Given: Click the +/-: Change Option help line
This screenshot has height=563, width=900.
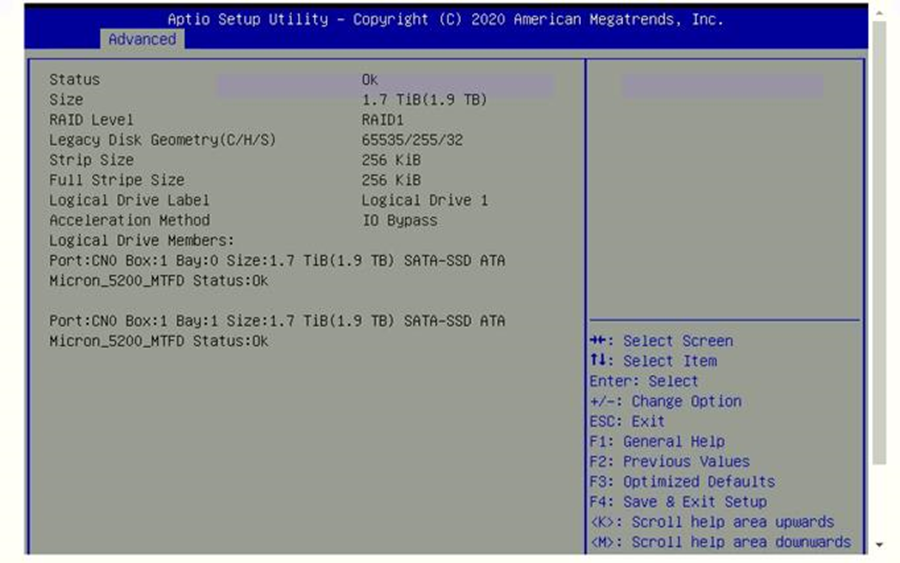Looking at the screenshot, I should click(x=666, y=401).
